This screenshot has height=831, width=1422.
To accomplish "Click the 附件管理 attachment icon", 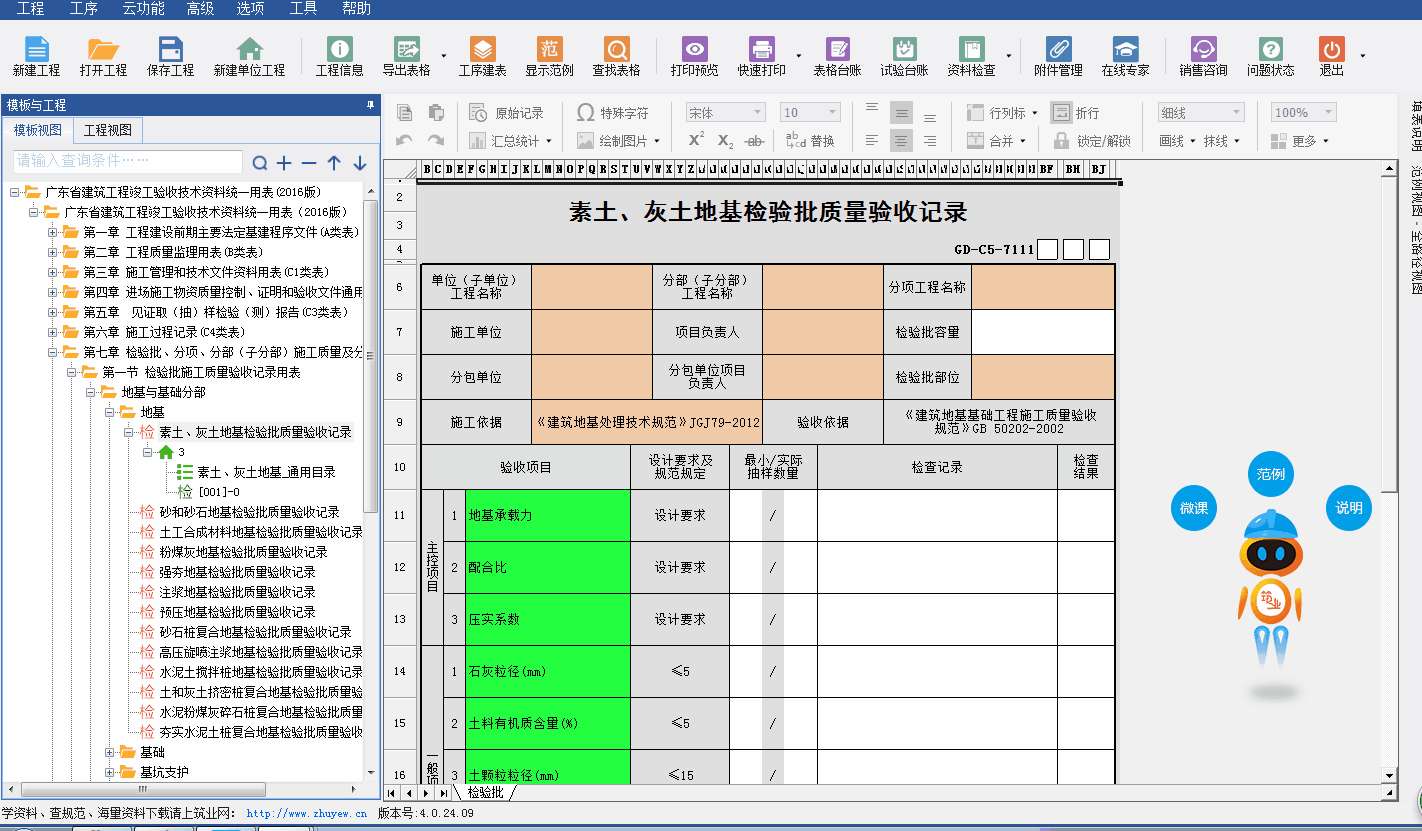I will (1058, 50).
